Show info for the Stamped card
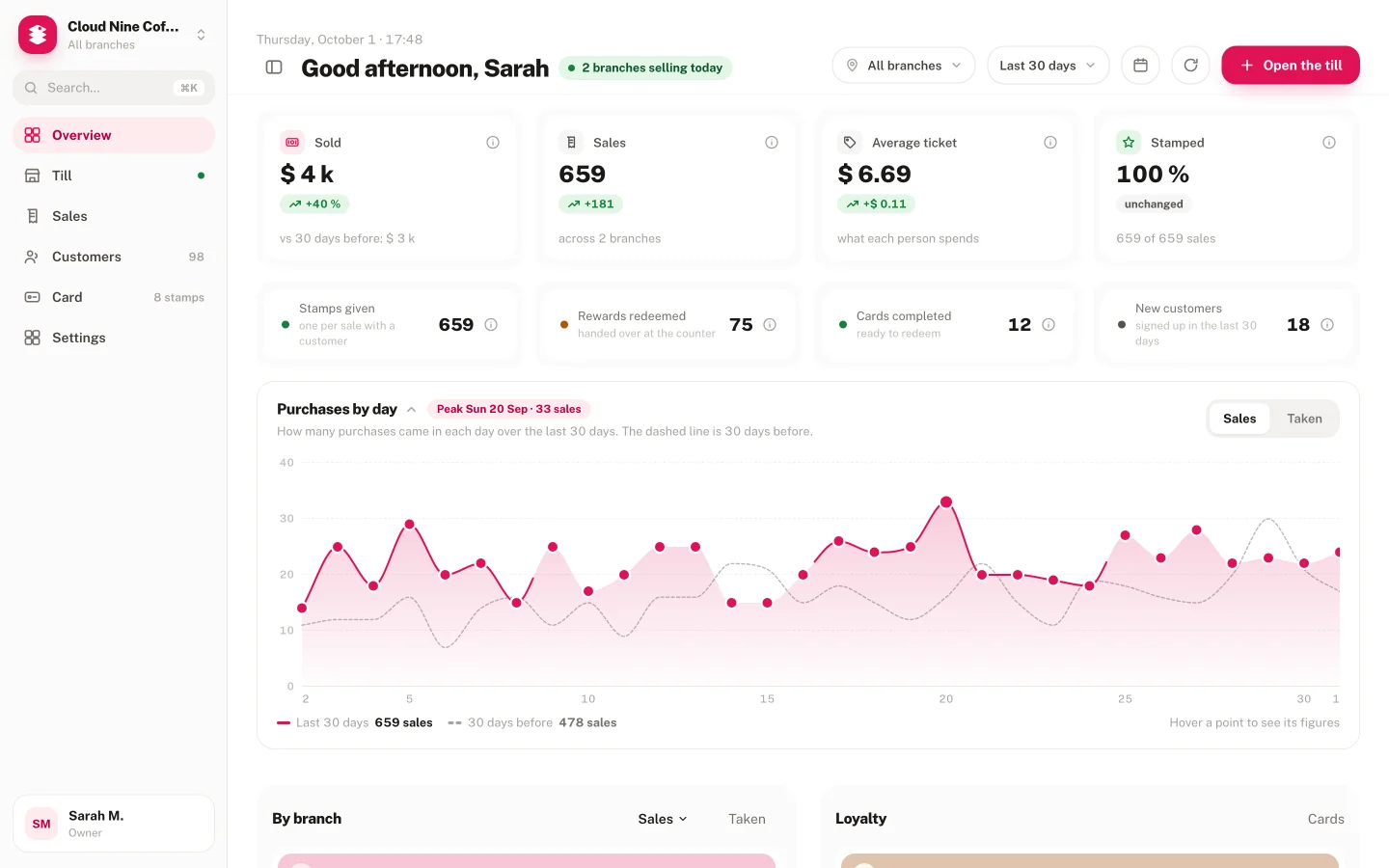 click(x=1329, y=143)
